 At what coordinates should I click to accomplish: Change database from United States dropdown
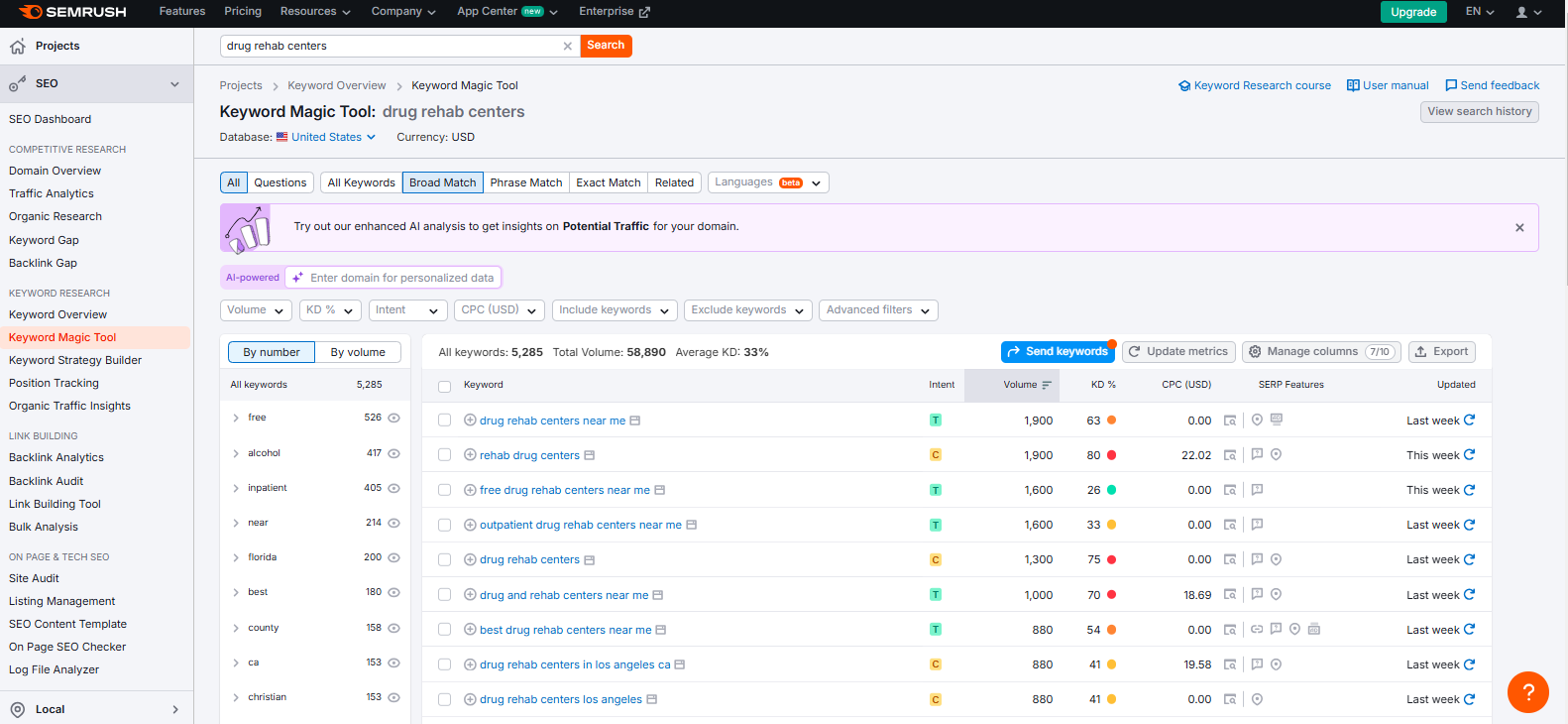pos(326,137)
